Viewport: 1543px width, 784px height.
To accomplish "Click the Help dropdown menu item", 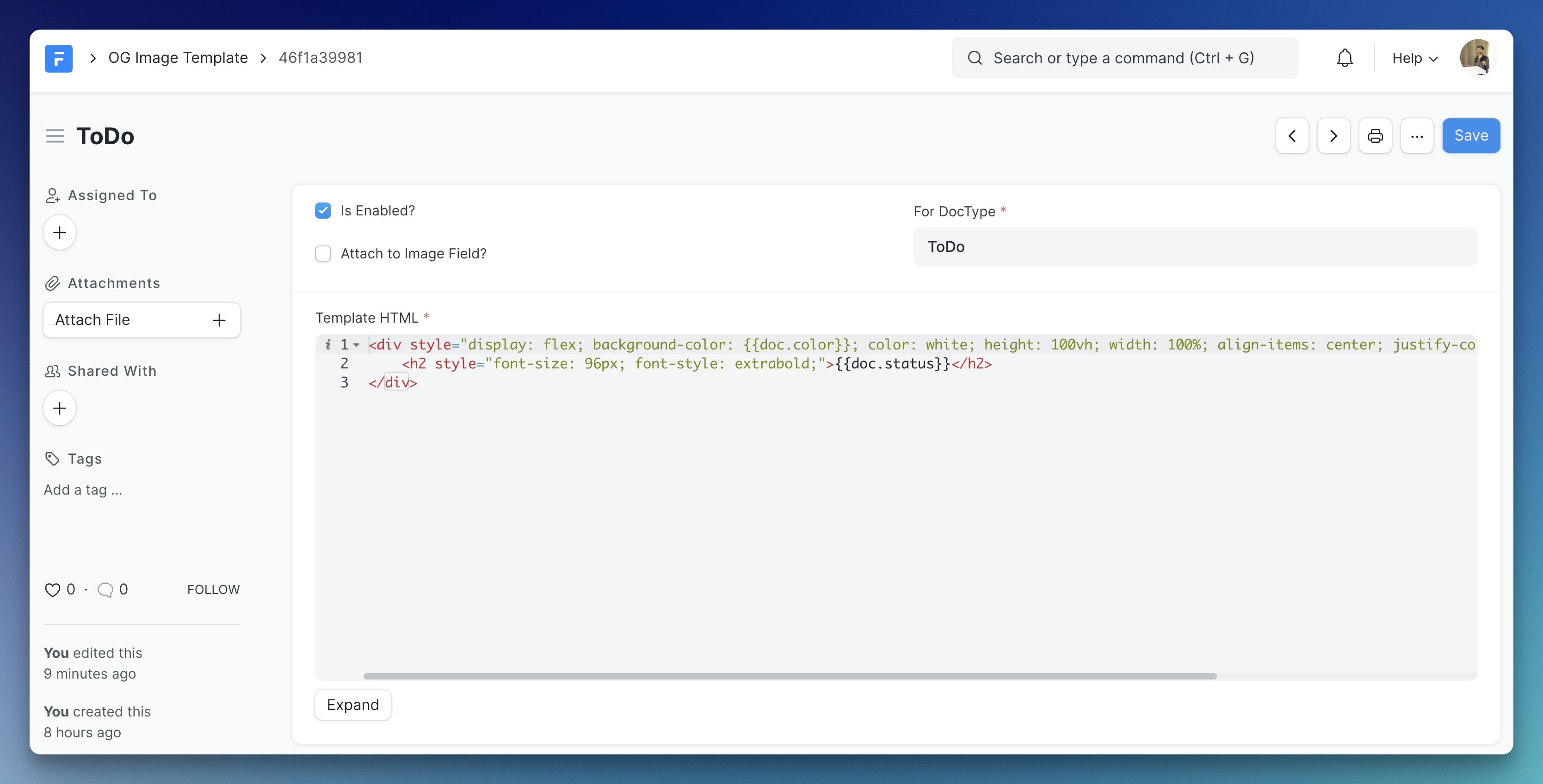I will coord(1415,57).
